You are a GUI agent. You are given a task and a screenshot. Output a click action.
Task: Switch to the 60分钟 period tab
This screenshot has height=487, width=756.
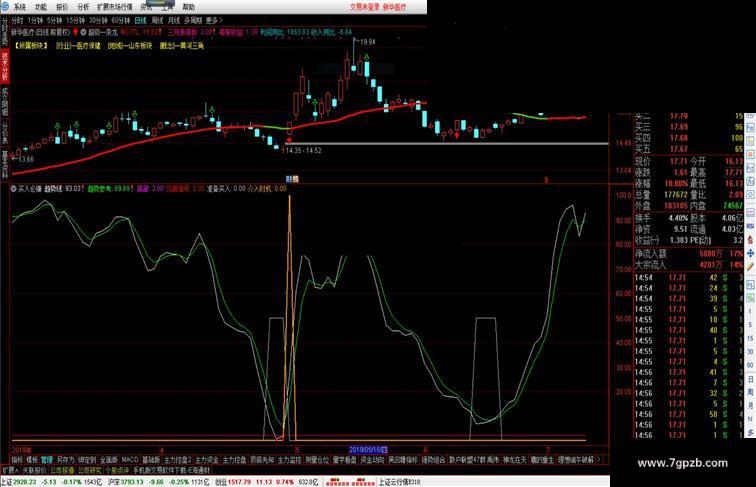(121, 20)
